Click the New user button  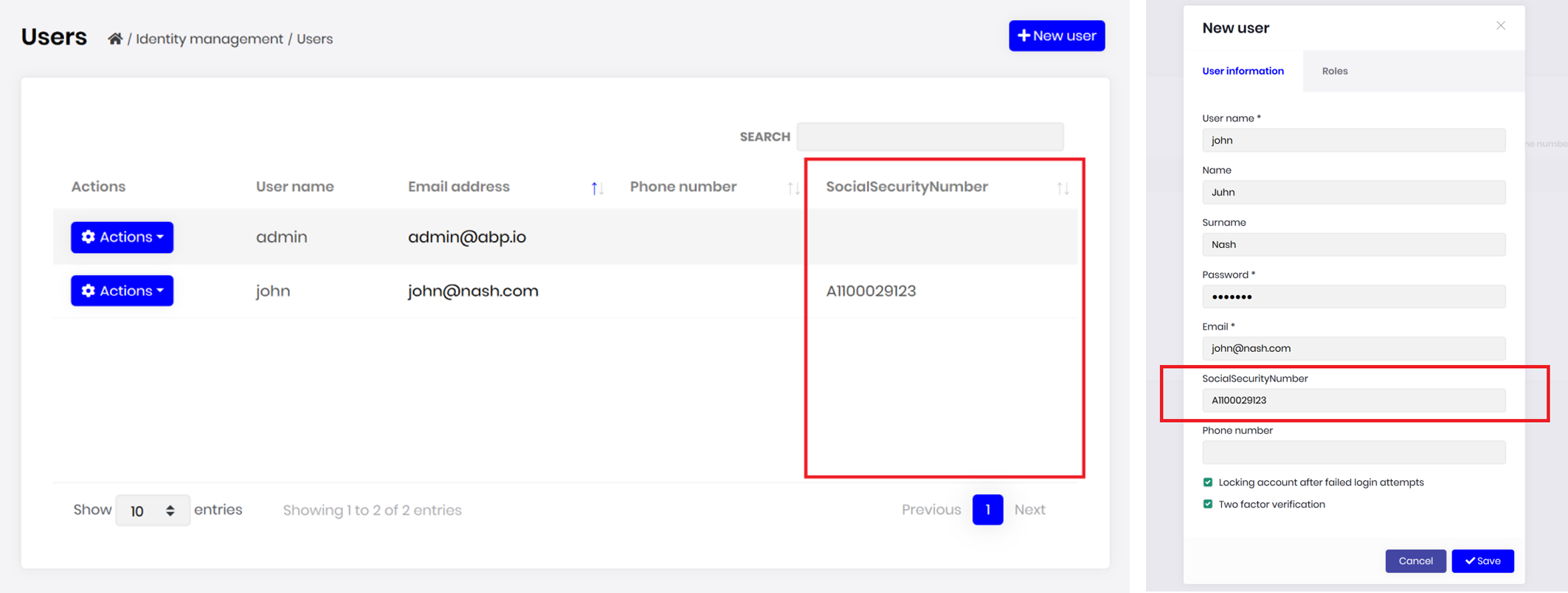[x=1056, y=36]
